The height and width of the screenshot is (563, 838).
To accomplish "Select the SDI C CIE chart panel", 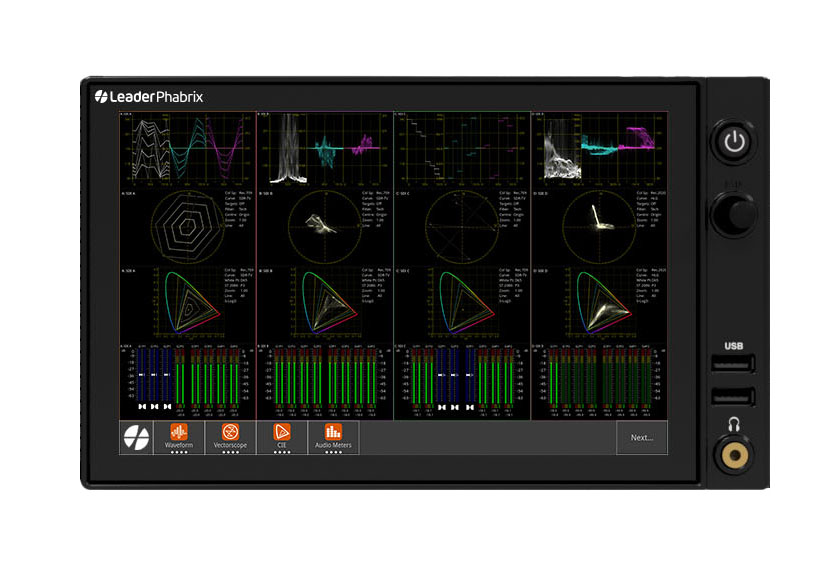I will pyautogui.click(x=462, y=304).
